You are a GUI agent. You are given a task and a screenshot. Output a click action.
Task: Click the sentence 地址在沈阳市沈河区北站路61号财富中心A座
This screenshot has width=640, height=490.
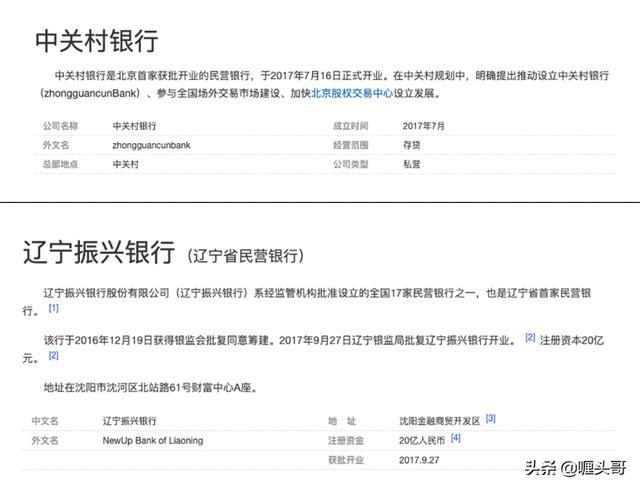(151, 388)
